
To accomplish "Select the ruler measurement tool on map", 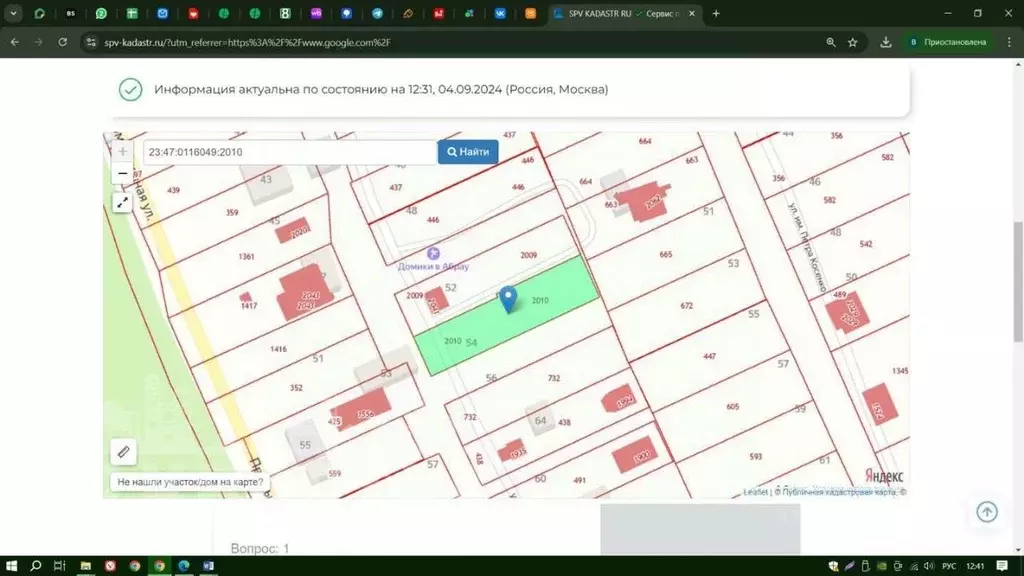I will pos(123,451).
